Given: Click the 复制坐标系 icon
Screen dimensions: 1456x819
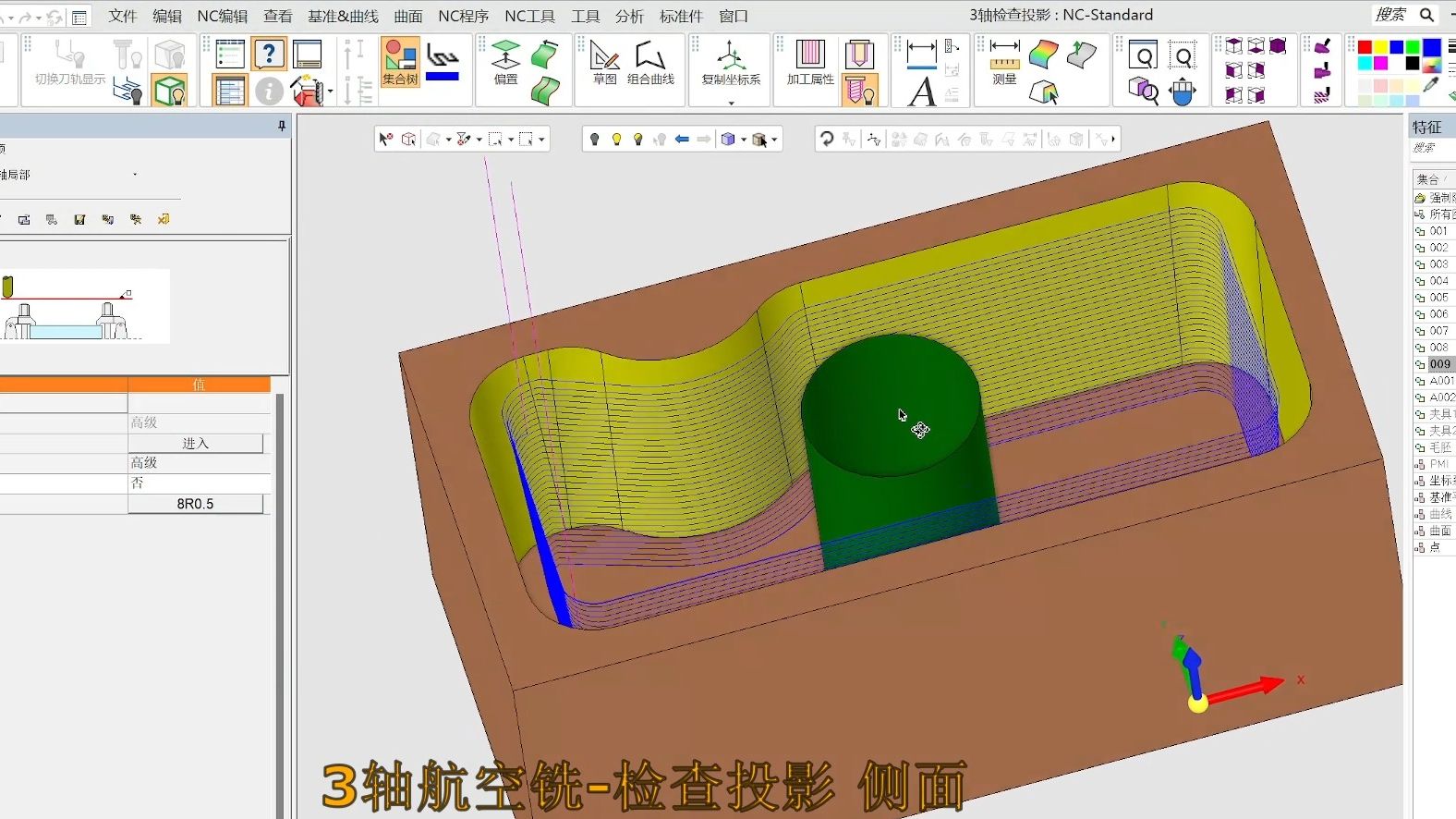Looking at the screenshot, I should (x=731, y=62).
